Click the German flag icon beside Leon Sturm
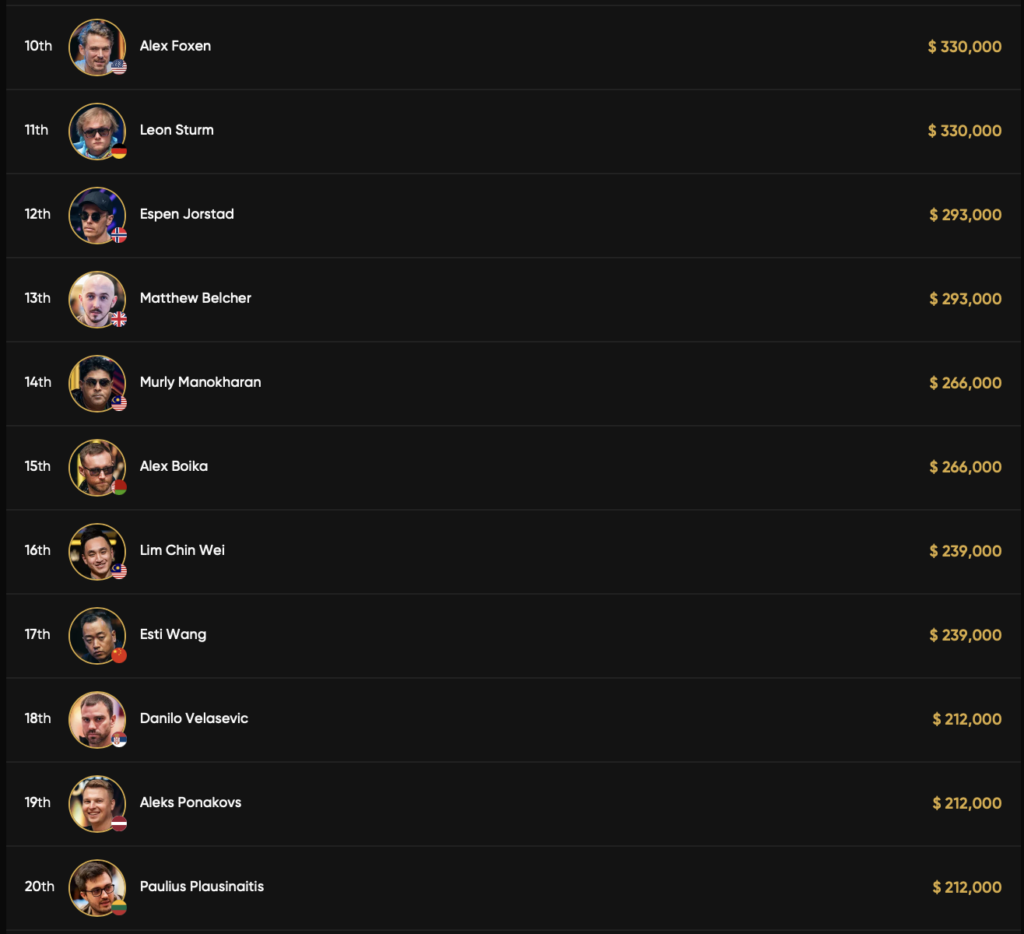Viewport: 1024px width, 934px height. coord(119,151)
